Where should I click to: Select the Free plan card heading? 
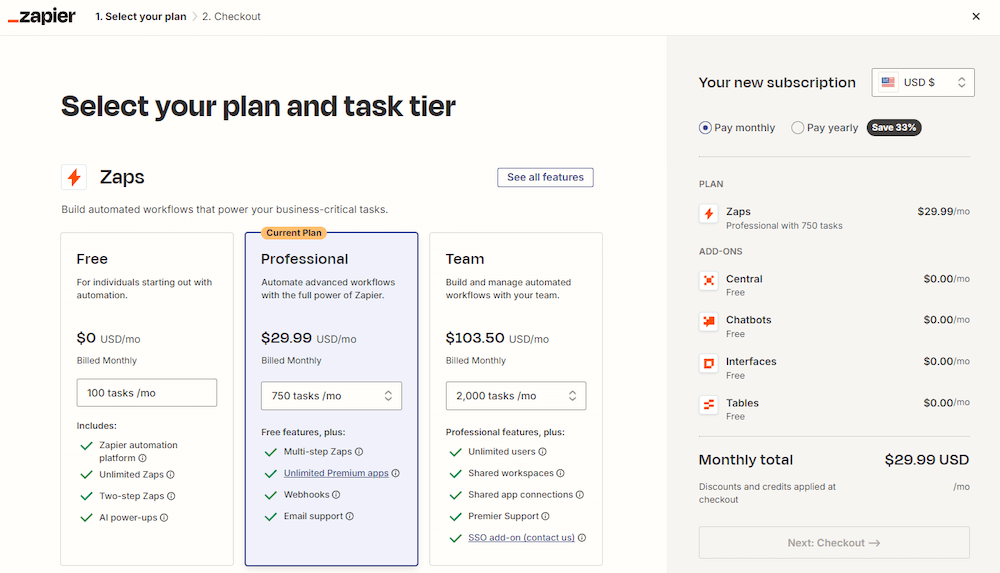(92, 259)
